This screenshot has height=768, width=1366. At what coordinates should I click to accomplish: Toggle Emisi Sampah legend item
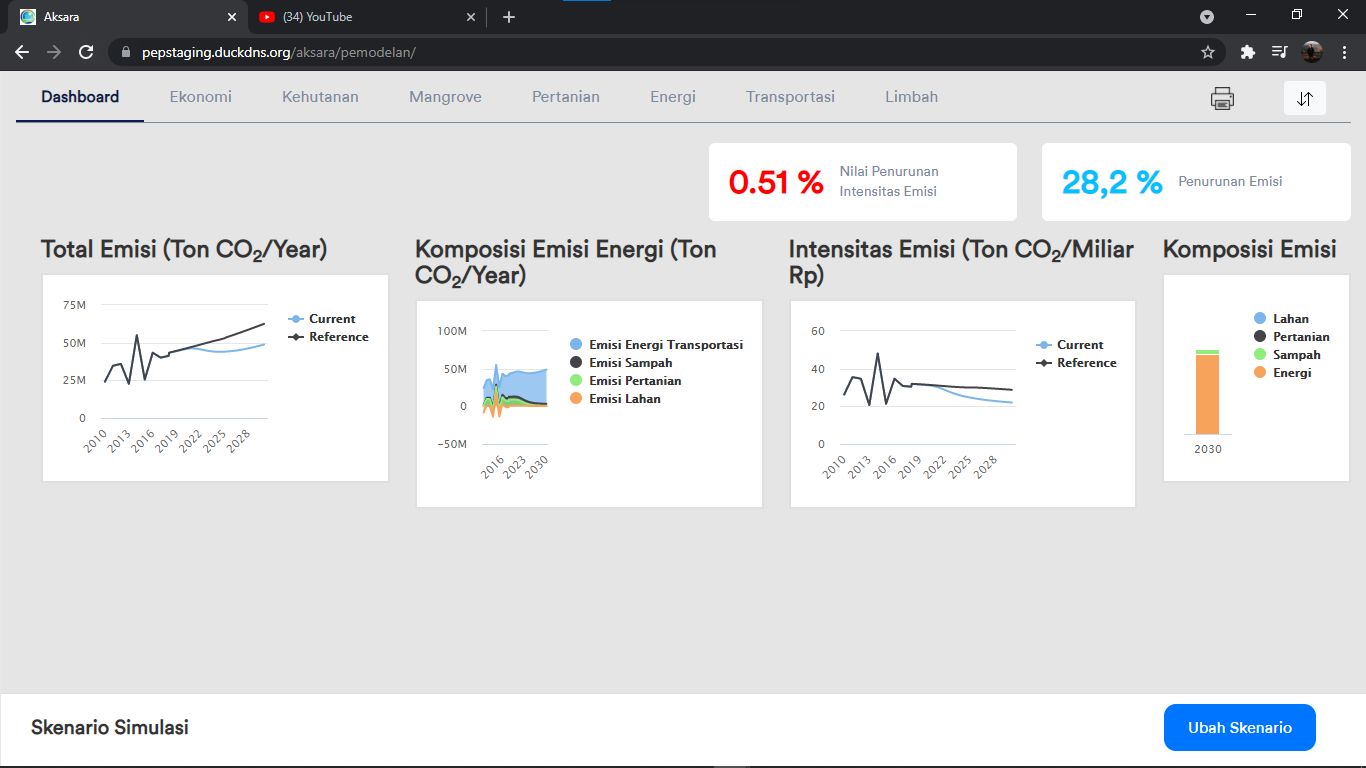(620, 363)
